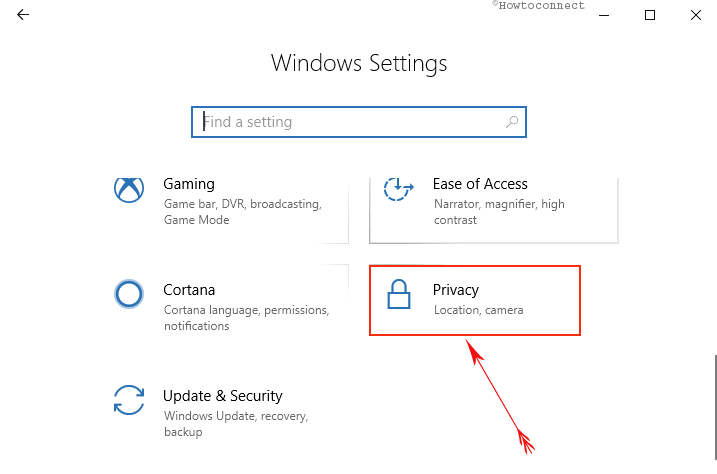The width and height of the screenshot is (717, 474).
Task: Open the Update & Security title
Action: (223, 396)
